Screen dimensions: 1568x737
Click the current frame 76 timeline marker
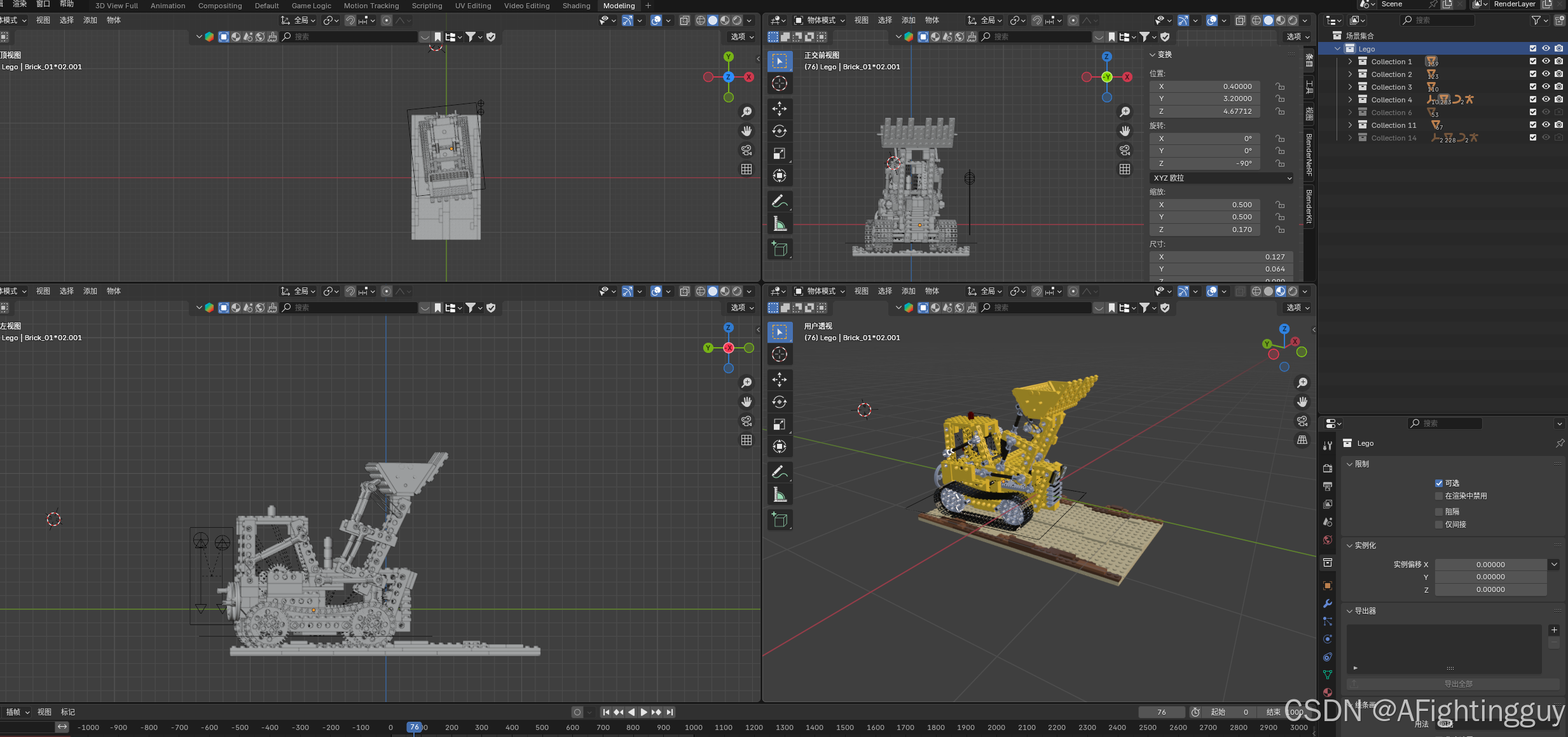pyautogui.click(x=415, y=727)
